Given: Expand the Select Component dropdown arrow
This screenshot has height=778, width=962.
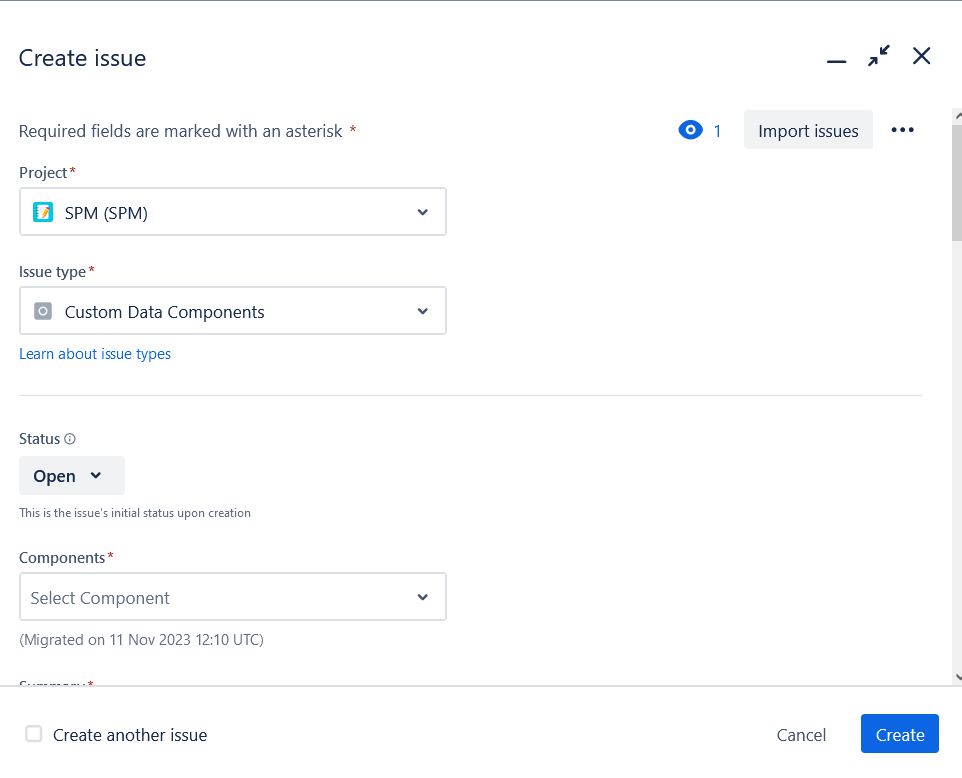Looking at the screenshot, I should 423,597.
